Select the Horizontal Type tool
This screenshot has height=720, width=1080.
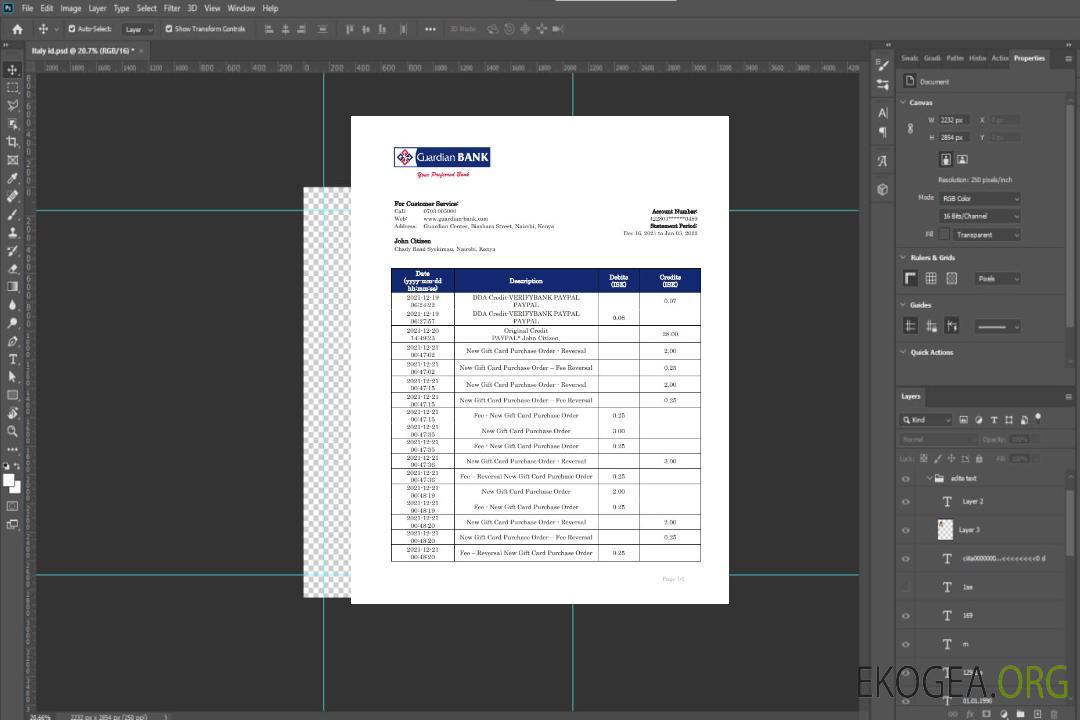click(12, 359)
